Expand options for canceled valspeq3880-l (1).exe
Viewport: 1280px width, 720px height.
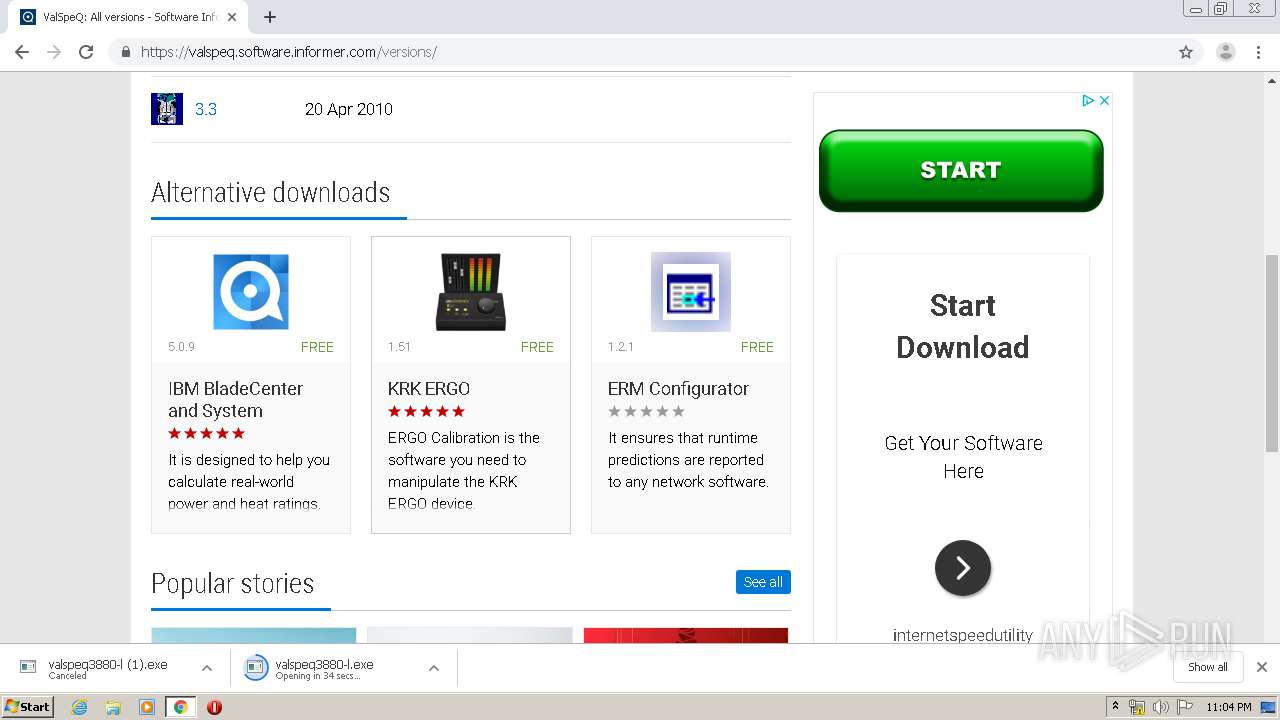point(207,668)
